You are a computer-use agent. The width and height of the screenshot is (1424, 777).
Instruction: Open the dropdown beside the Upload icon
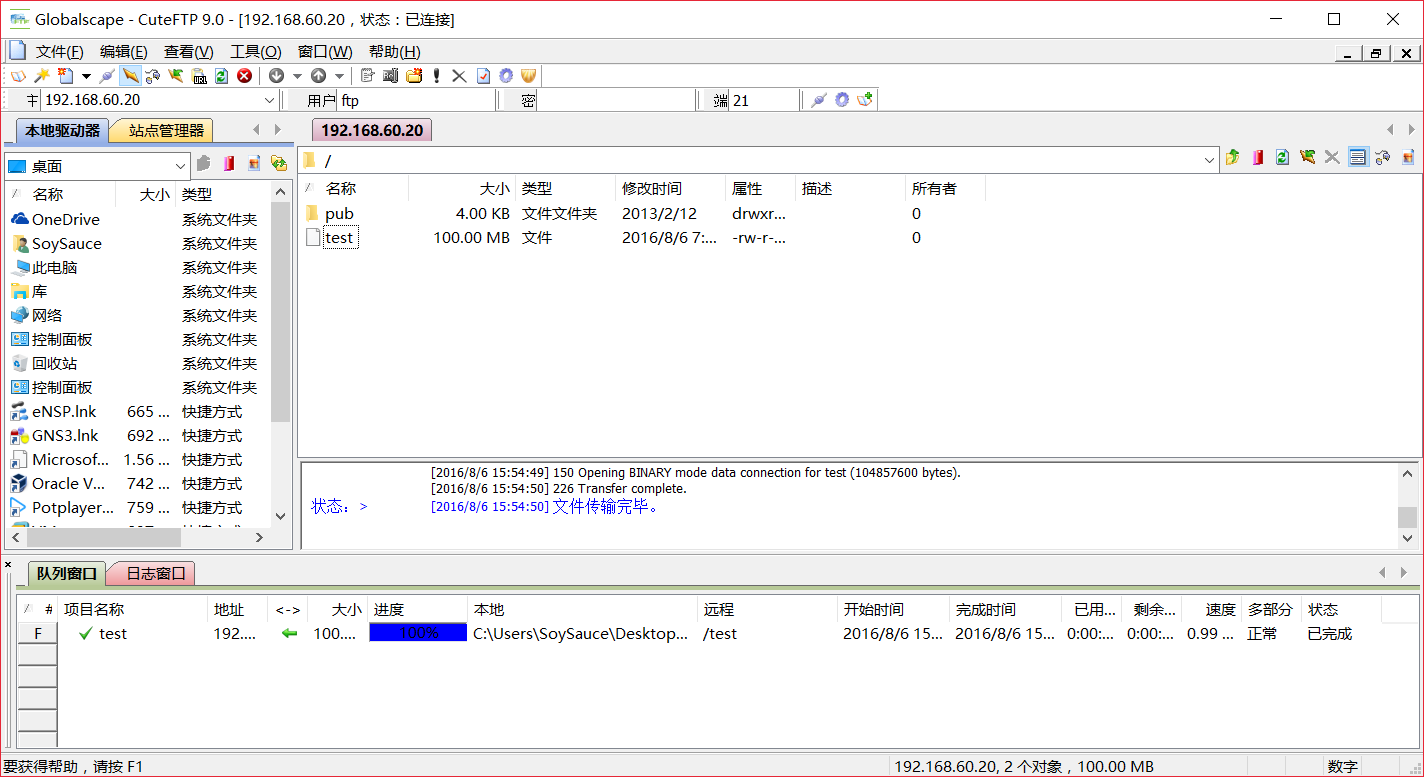[339, 76]
